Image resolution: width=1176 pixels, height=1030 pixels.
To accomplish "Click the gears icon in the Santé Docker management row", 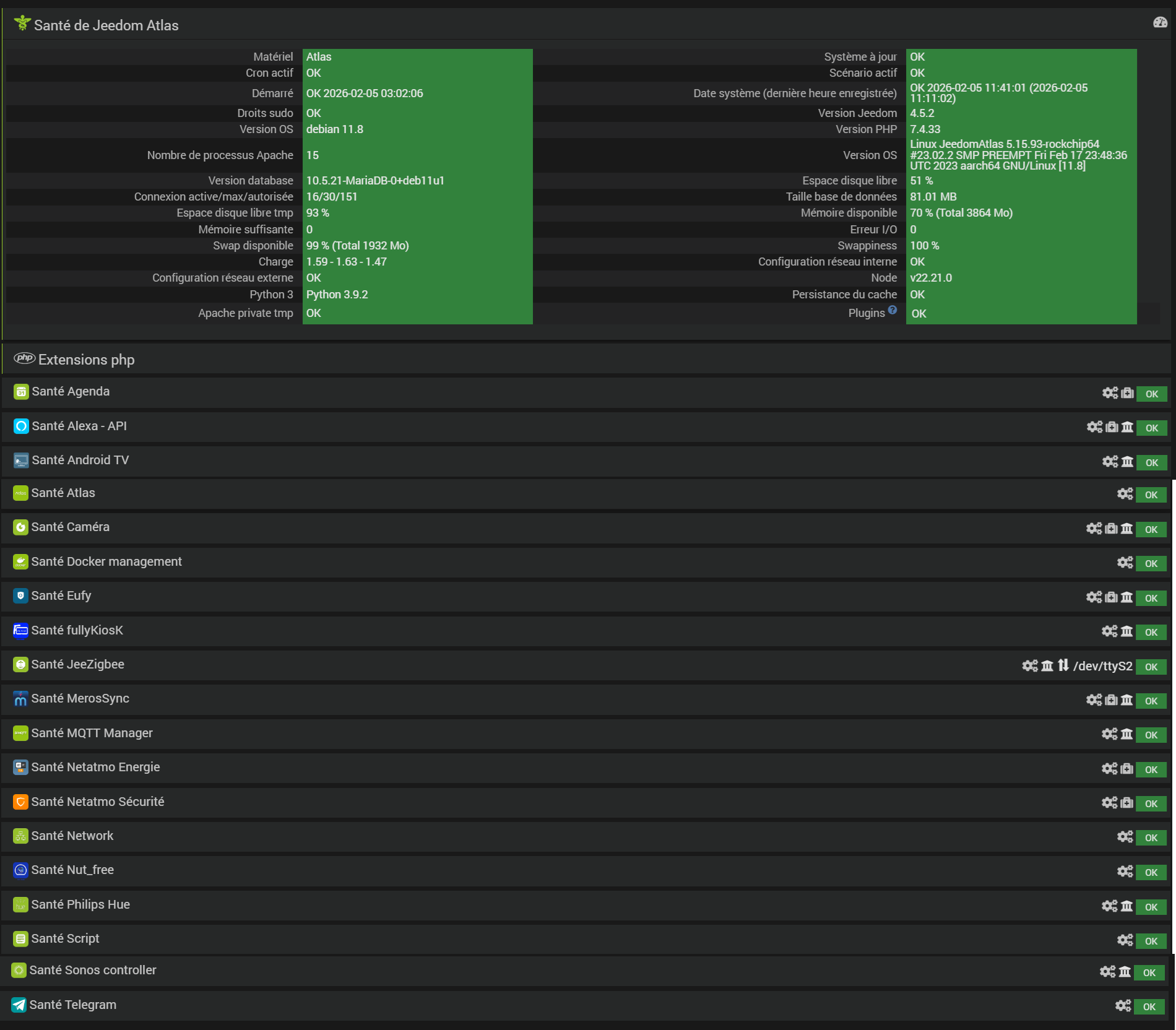I will click(1125, 563).
